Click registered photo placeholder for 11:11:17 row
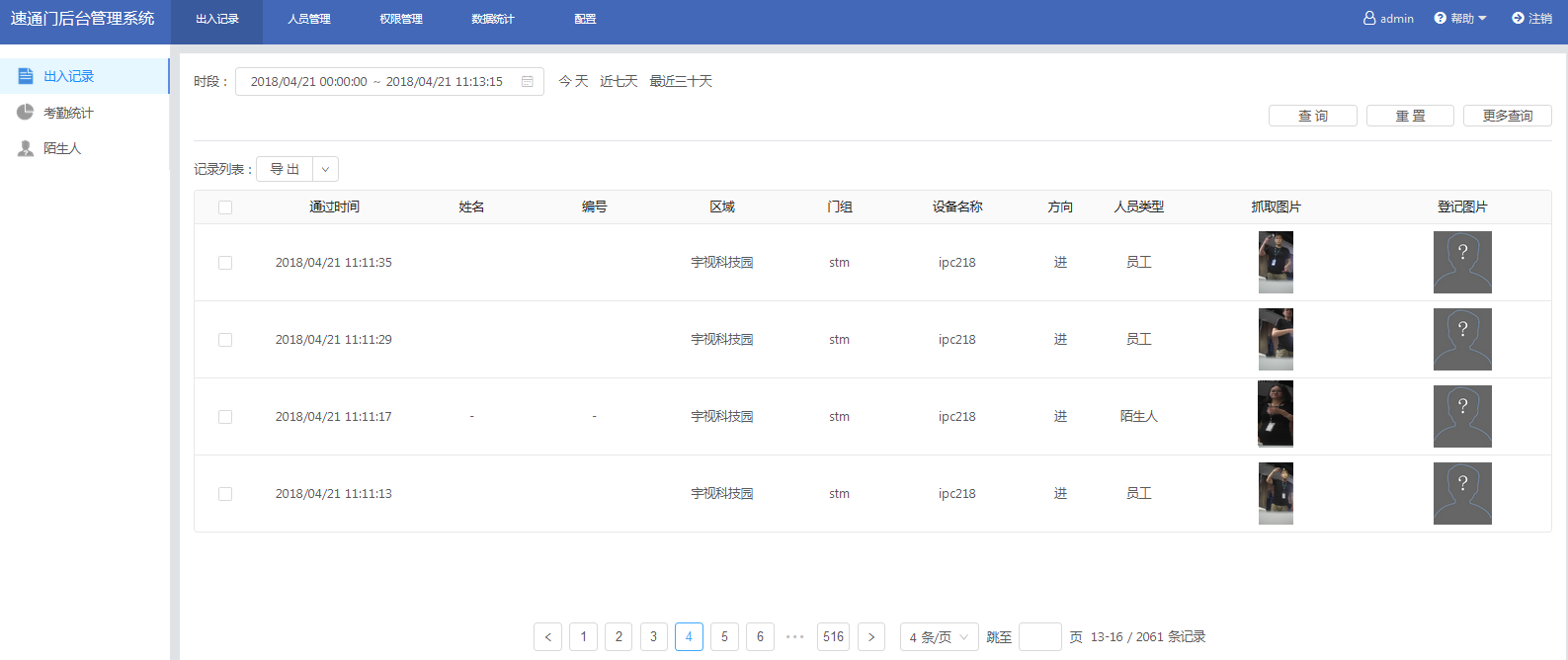The width and height of the screenshot is (1568, 660). pyautogui.click(x=1462, y=416)
